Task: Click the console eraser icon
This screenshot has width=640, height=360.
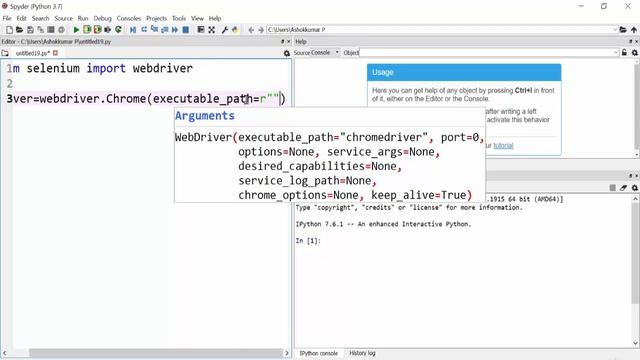Action: click(623, 188)
